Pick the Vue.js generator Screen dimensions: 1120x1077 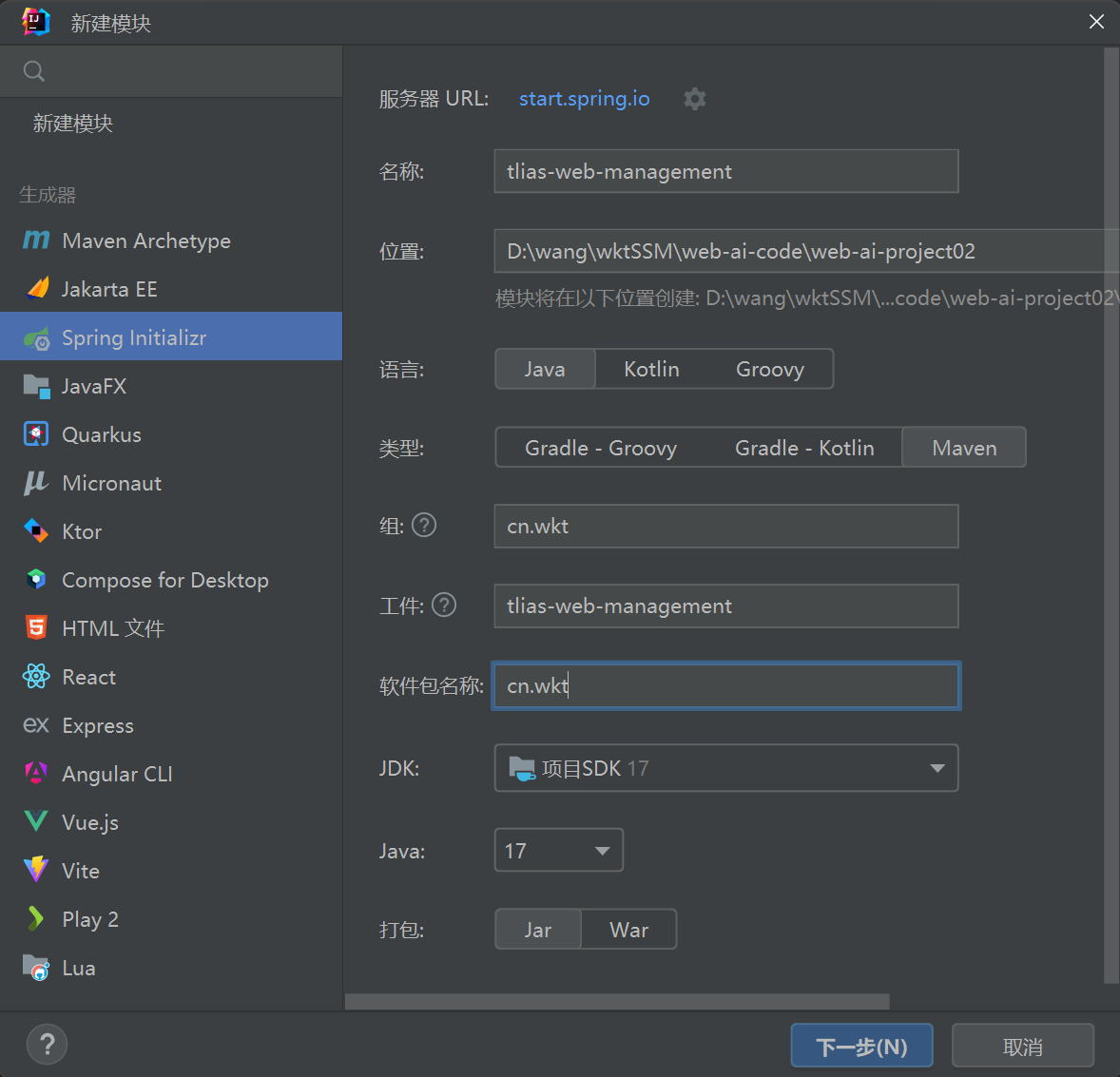(x=89, y=822)
